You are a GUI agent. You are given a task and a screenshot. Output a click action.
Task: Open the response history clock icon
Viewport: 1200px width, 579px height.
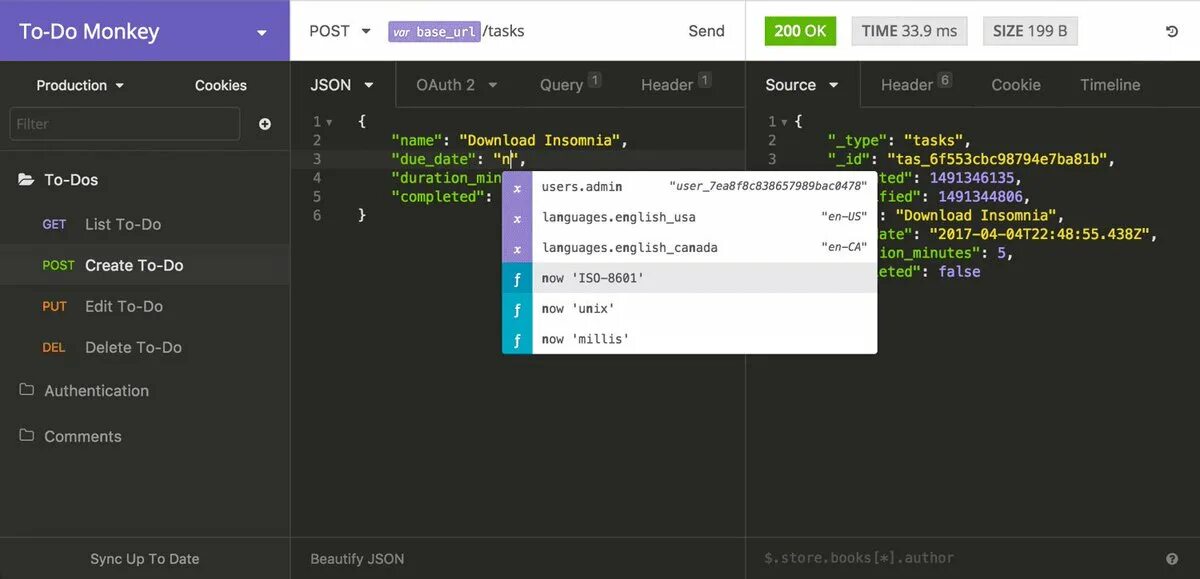(x=1173, y=31)
